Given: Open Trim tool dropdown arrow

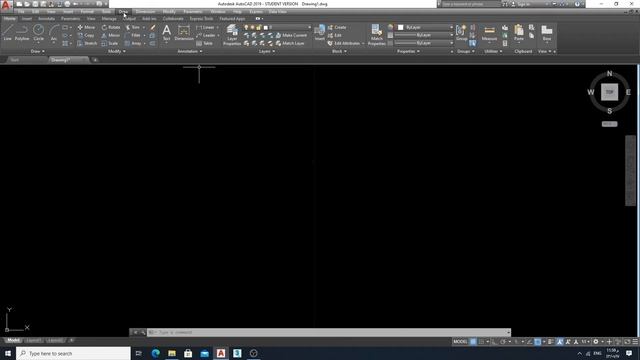Looking at the screenshot, I should pos(144,27).
